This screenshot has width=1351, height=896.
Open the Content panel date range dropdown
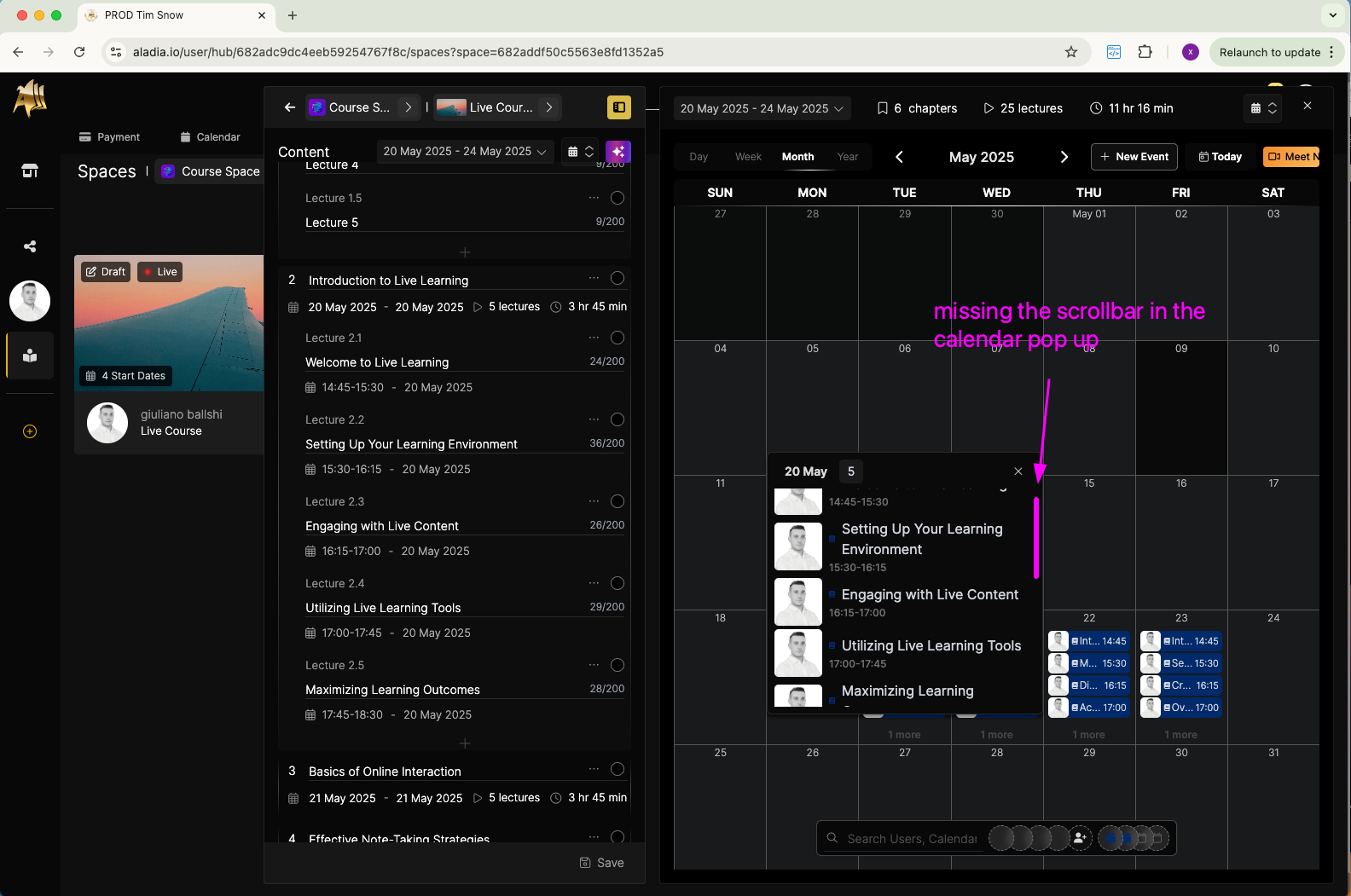(x=465, y=152)
